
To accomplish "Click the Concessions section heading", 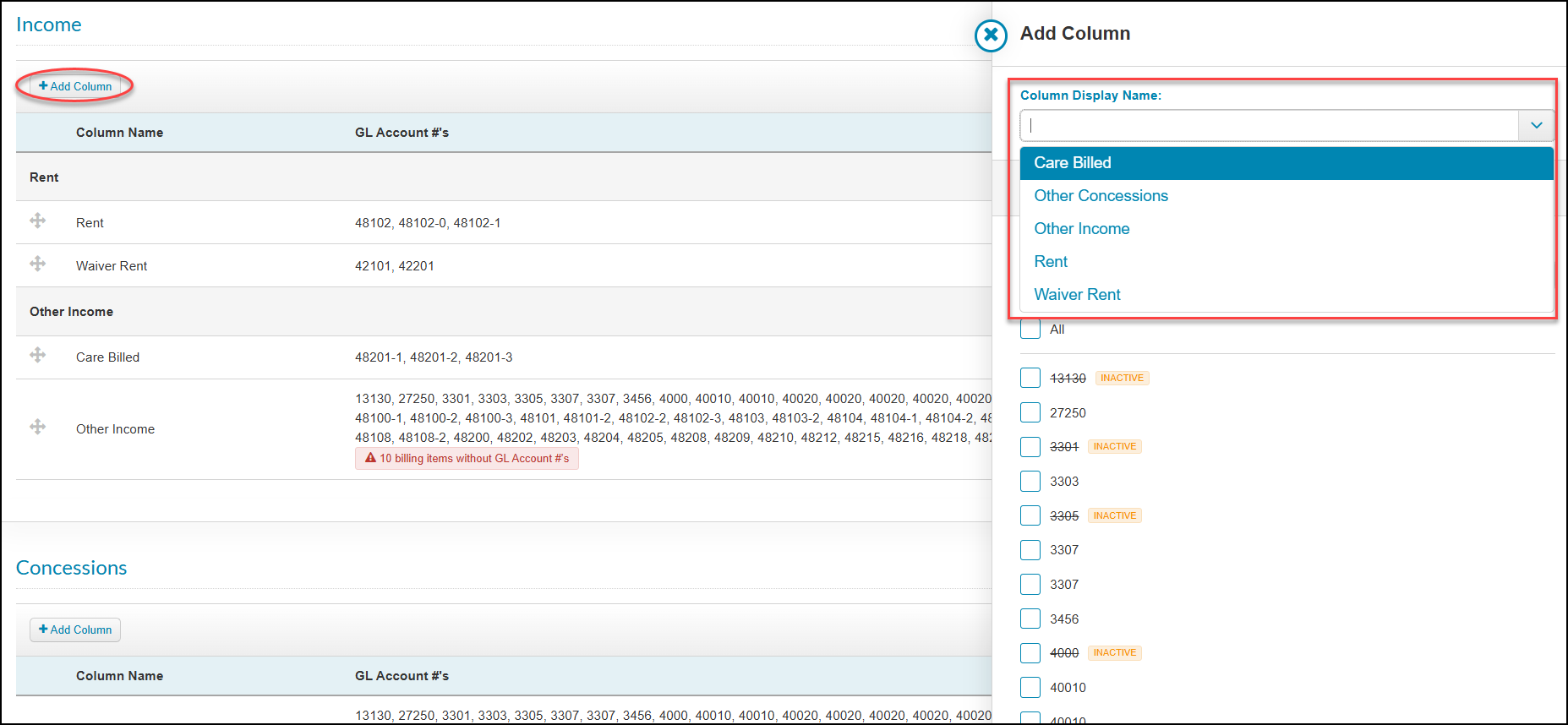I will [x=72, y=568].
